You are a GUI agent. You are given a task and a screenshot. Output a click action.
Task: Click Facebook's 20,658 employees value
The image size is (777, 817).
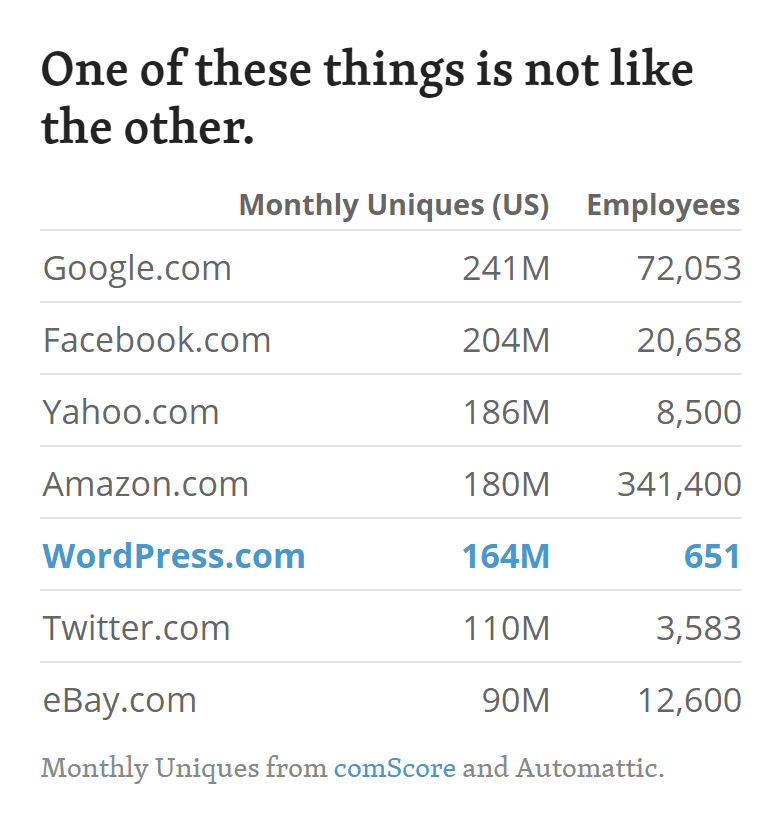point(689,340)
